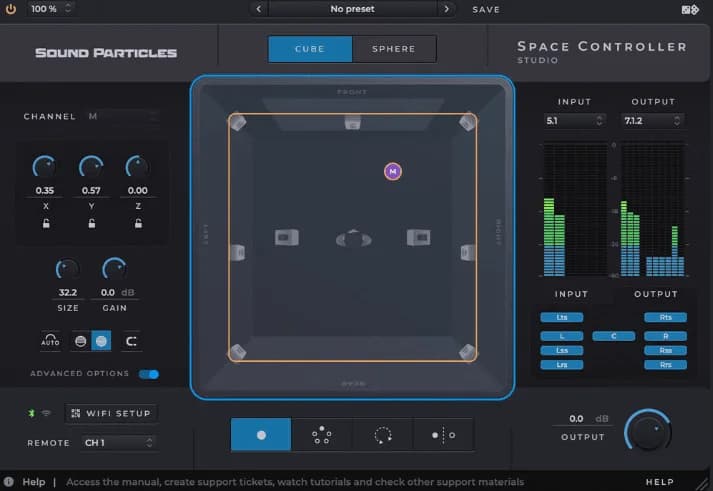Screen dimensions: 713x491
Task: Open the Input format 5.1 dropdown
Action: coord(574,120)
